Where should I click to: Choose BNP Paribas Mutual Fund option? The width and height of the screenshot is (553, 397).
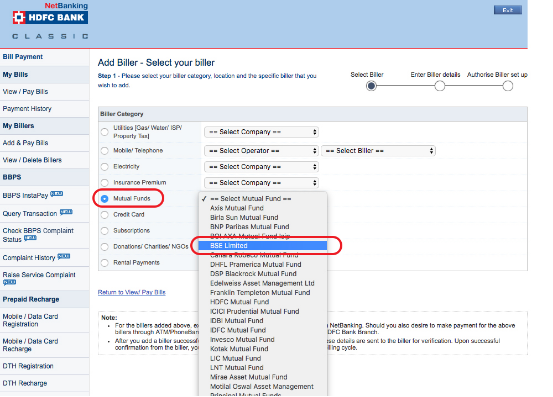tap(263, 227)
